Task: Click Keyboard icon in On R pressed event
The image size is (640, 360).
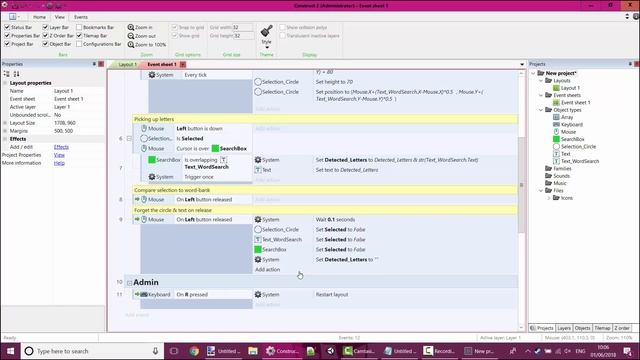Action: (144, 294)
